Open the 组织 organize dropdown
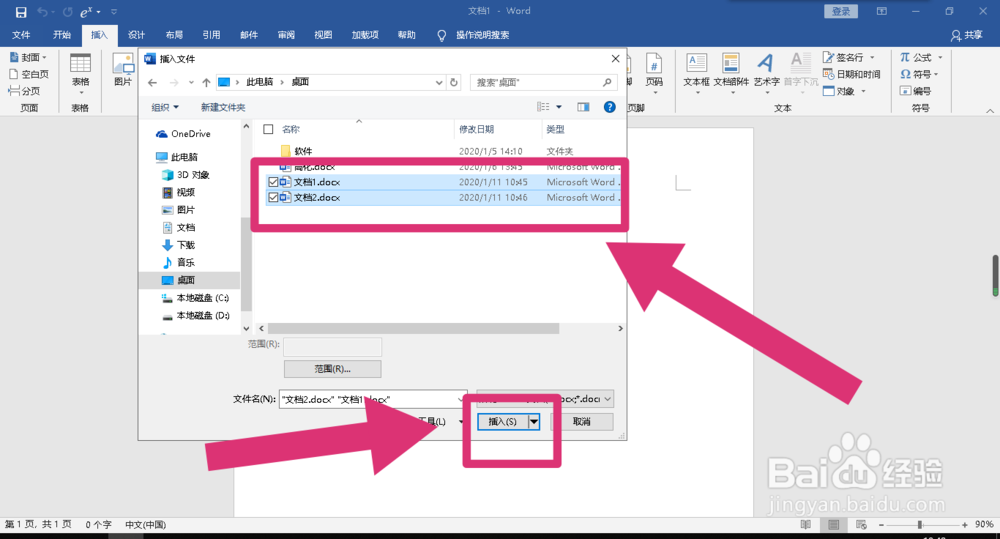The height and width of the screenshot is (539, 1000). 165,107
